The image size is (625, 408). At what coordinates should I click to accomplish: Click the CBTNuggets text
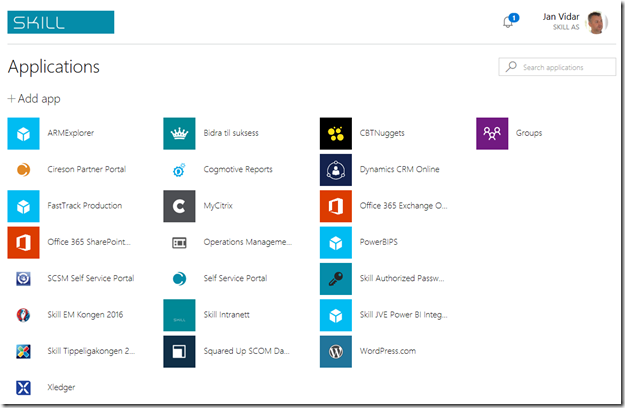(x=382, y=133)
